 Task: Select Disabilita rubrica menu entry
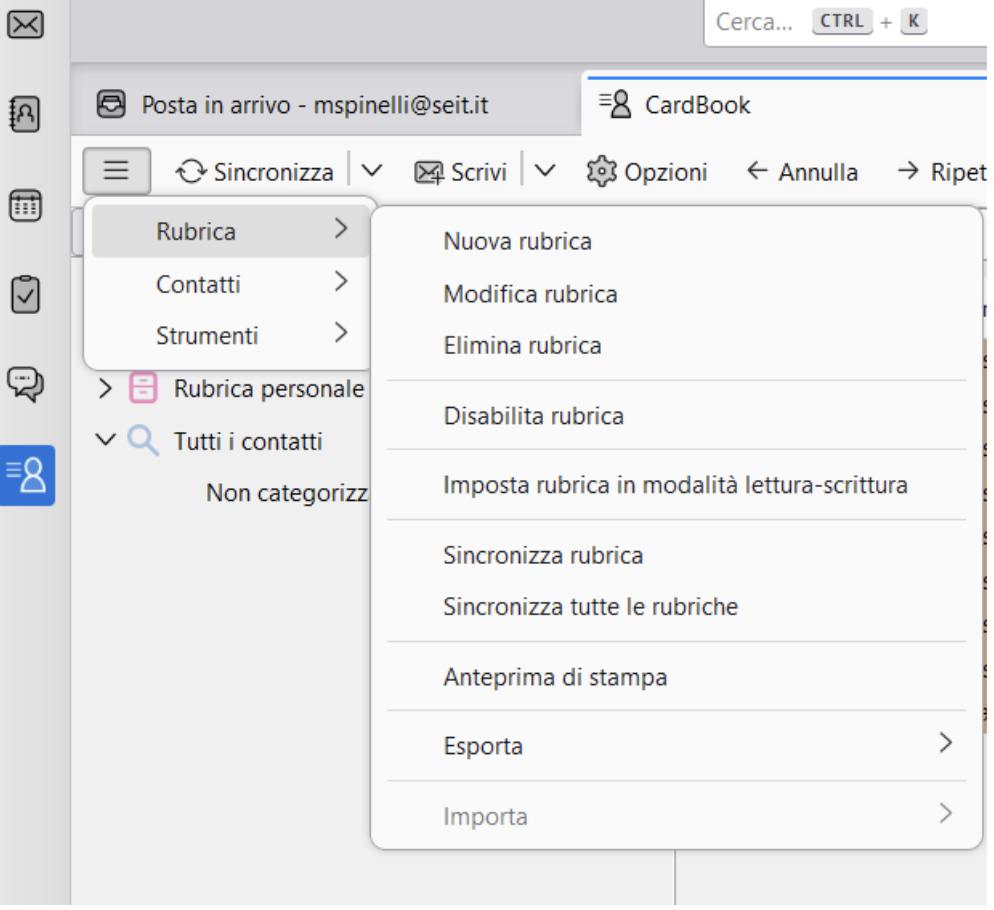click(534, 416)
